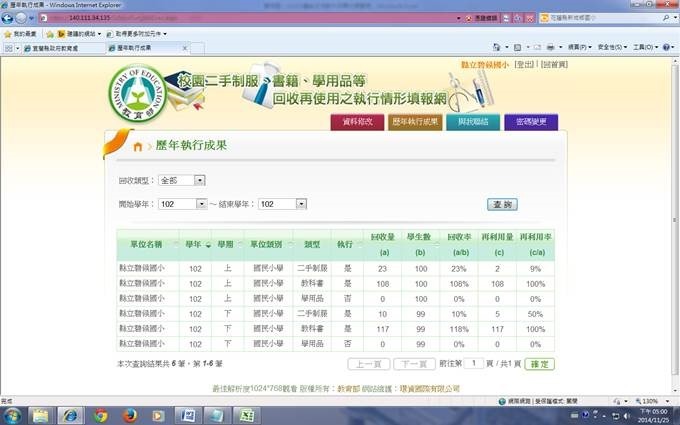Click the red stop-loading icon beside the address bar
This screenshot has height=425, width=680.
pos(530,18)
